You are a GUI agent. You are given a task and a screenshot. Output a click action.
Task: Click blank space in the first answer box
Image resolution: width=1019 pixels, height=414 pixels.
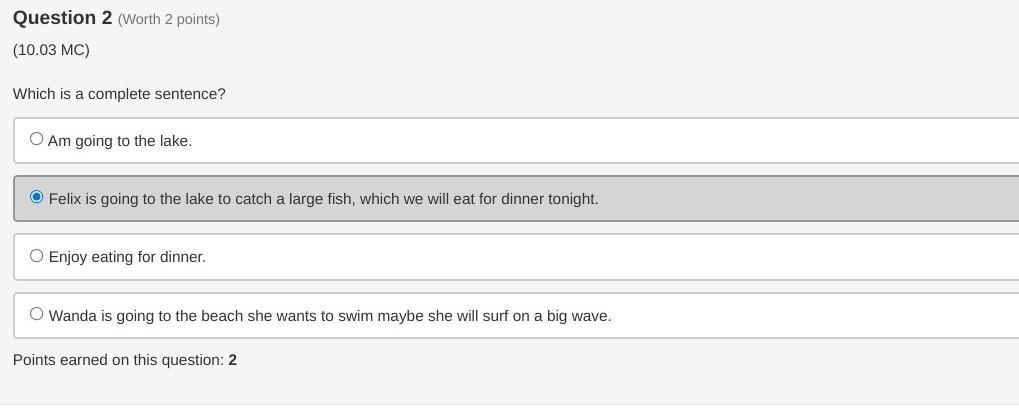600,141
